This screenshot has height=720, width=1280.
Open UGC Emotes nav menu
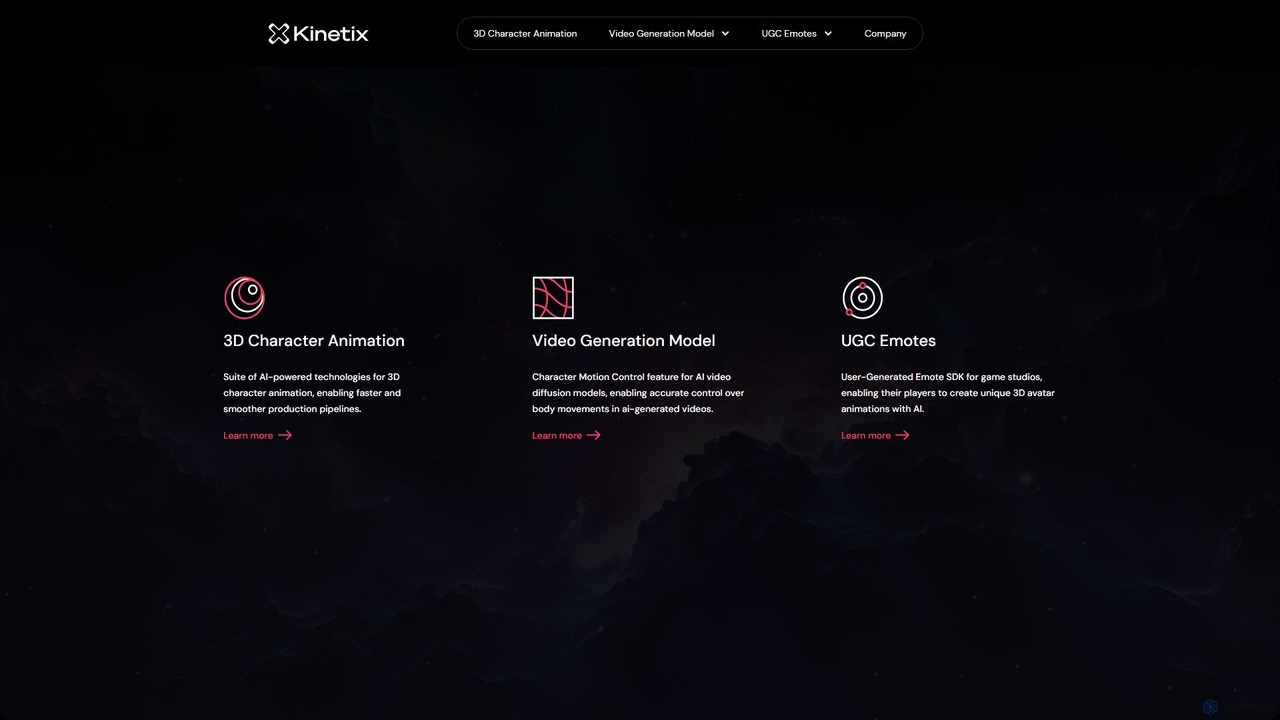797,34
